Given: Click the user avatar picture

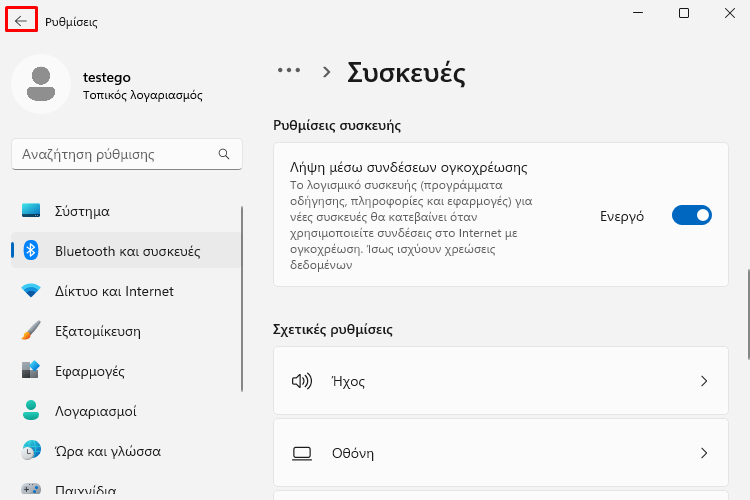Looking at the screenshot, I should point(41,84).
